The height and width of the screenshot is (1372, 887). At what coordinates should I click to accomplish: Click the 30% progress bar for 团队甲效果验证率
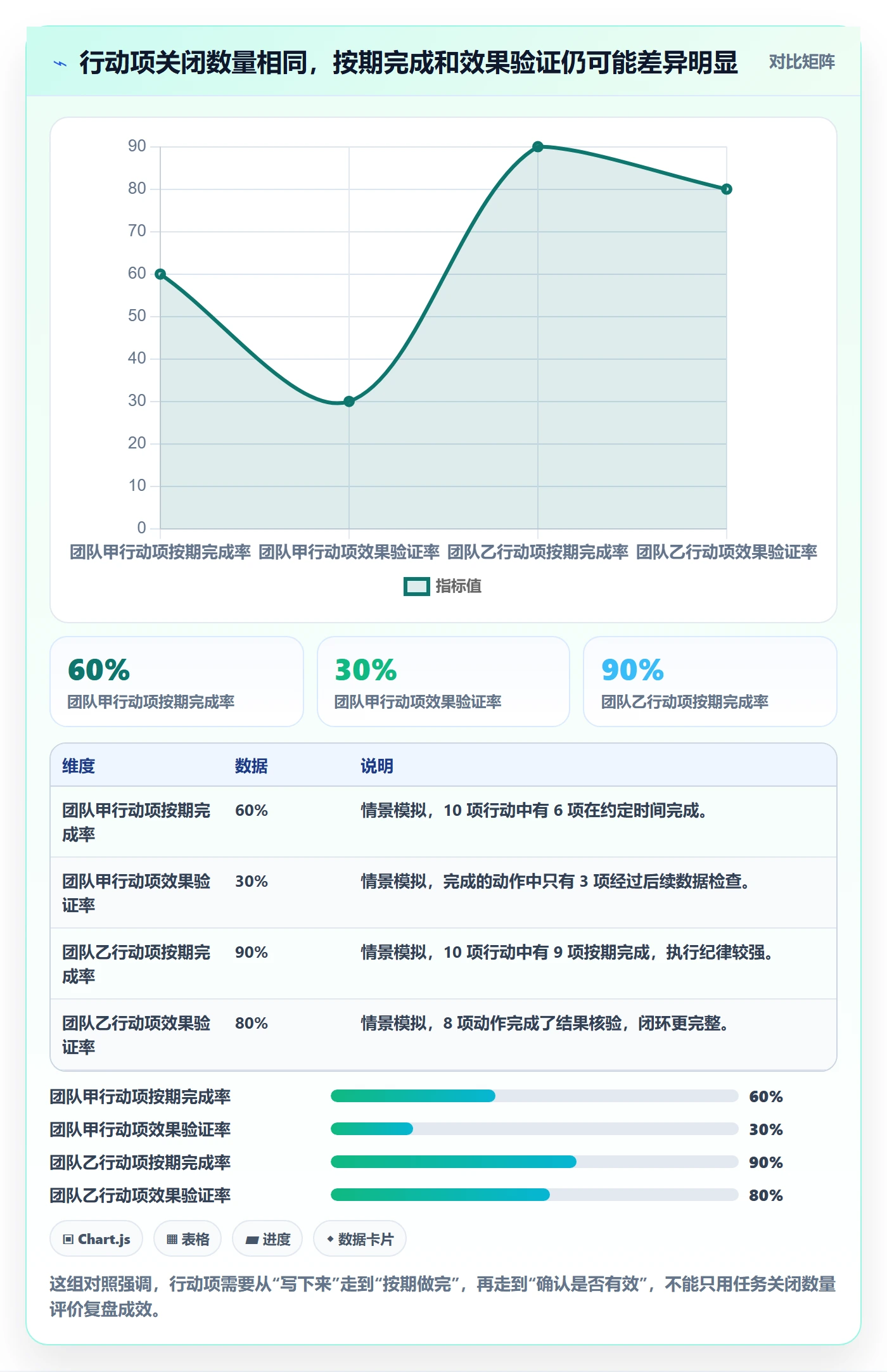[535, 1129]
